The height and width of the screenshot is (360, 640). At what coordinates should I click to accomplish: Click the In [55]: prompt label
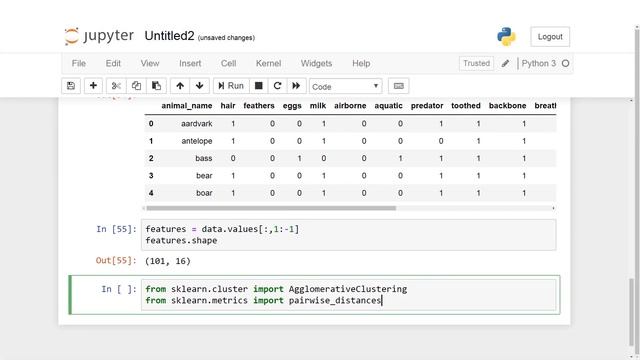point(116,229)
